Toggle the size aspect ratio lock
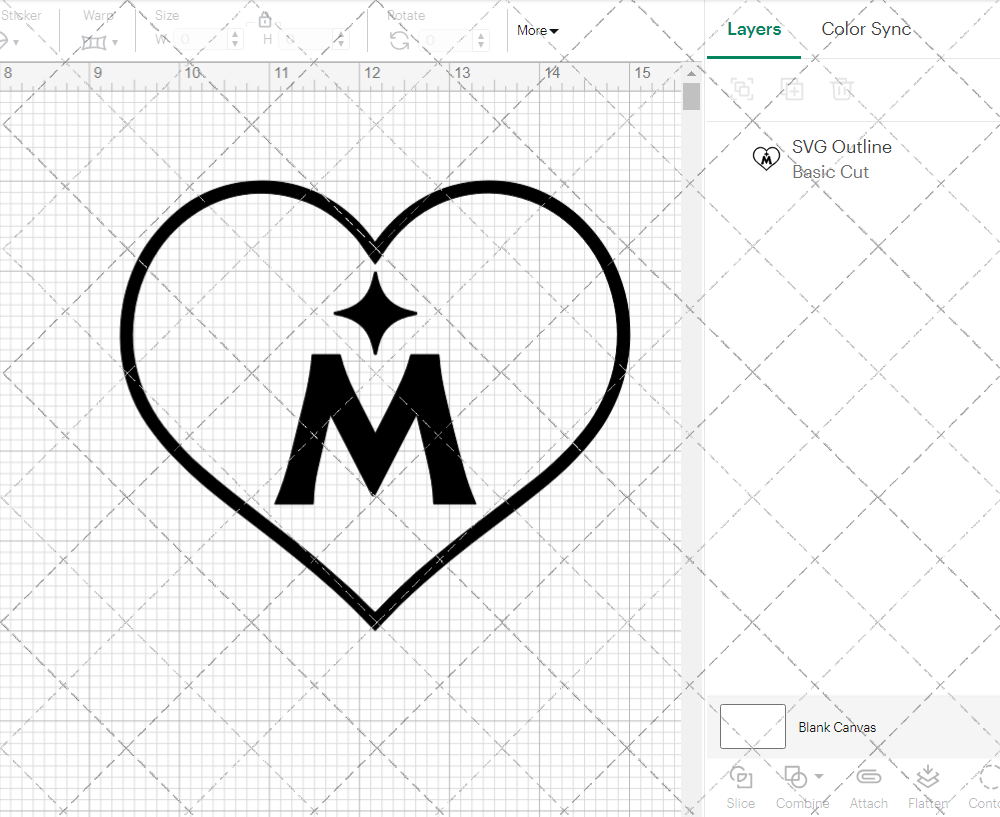 click(x=265, y=19)
